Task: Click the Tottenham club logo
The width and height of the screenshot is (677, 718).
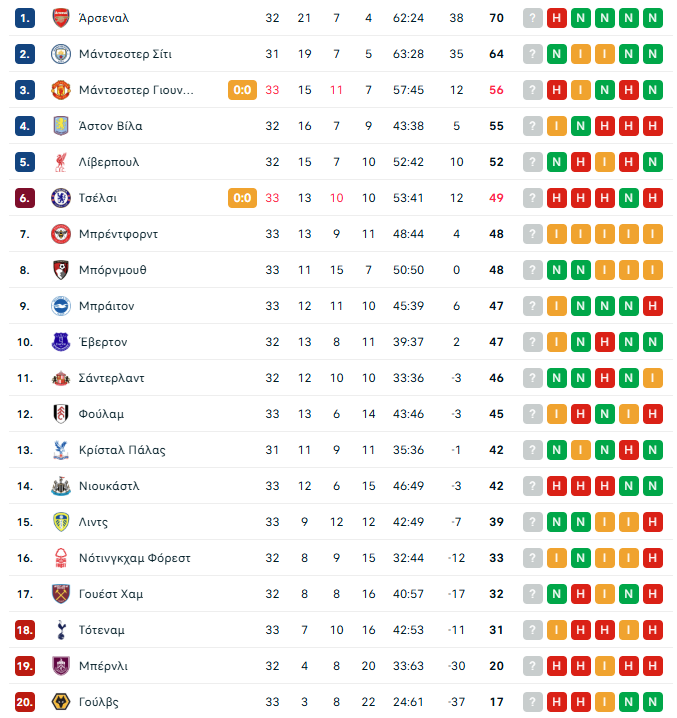Action: point(61,630)
